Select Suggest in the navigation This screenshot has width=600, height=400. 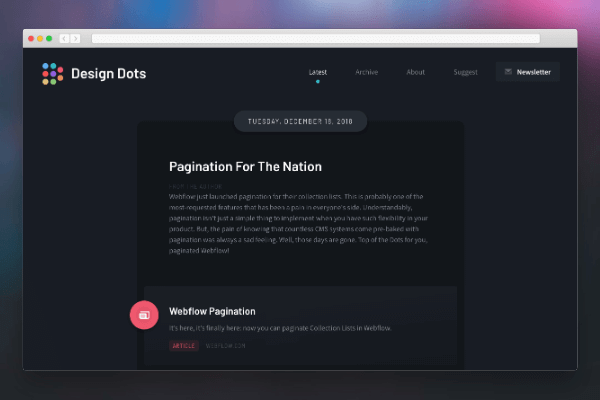click(x=465, y=72)
